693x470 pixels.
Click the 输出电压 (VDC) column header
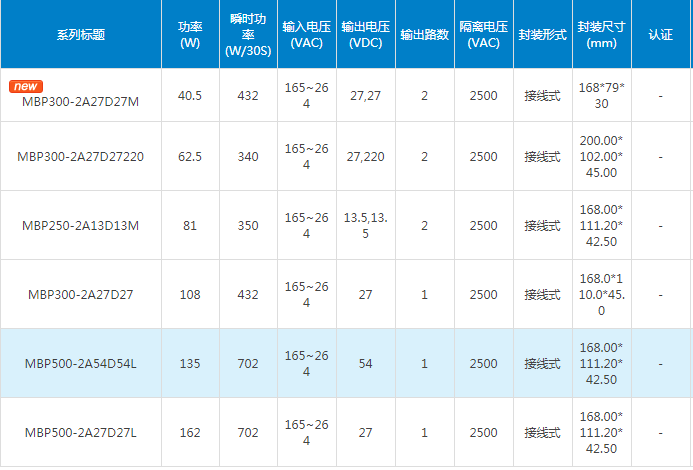(364, 34)
